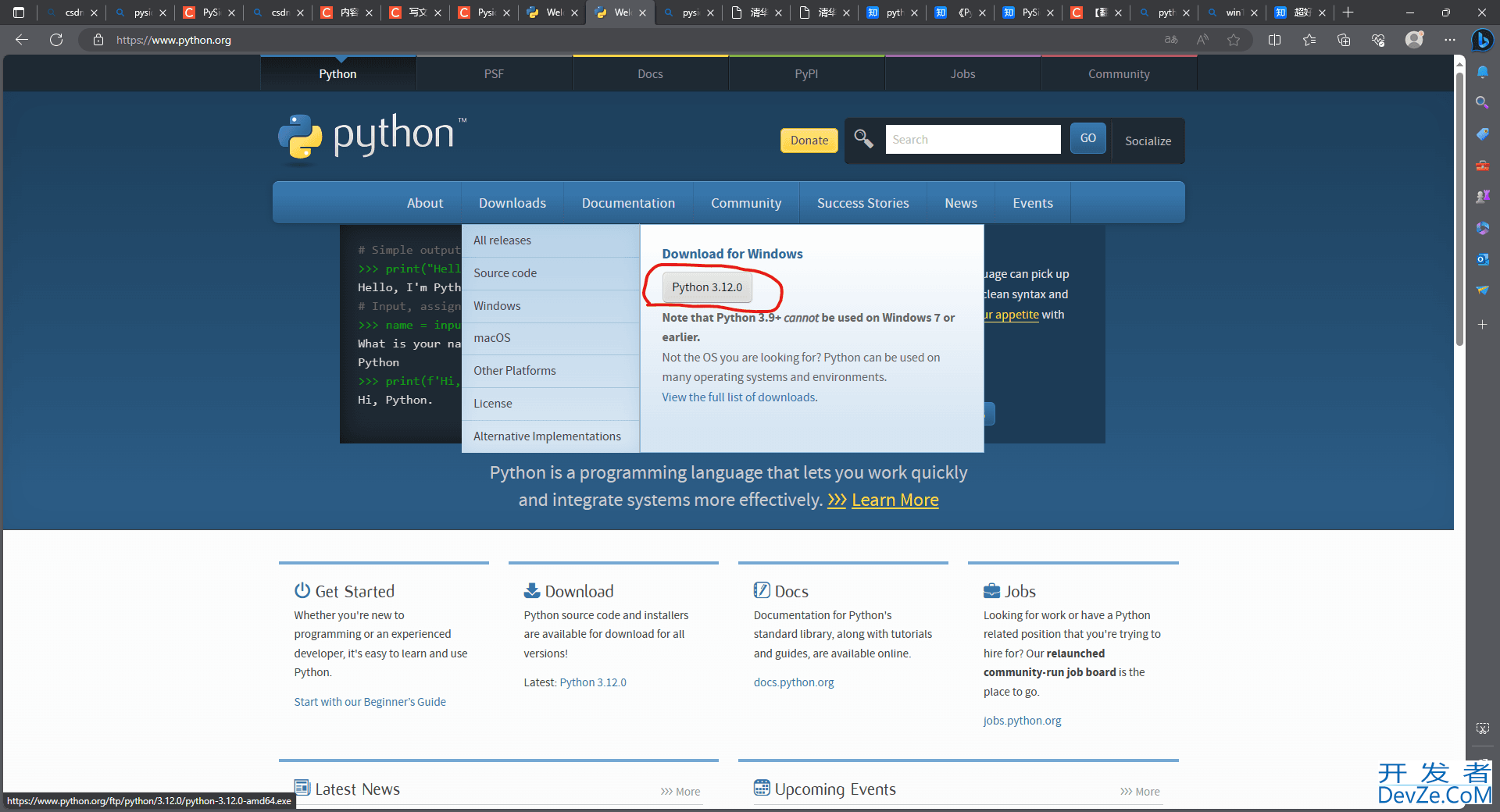Open the Community top navigation tab
This screenshot has width=1500, height=812.
coord(1119,73)
